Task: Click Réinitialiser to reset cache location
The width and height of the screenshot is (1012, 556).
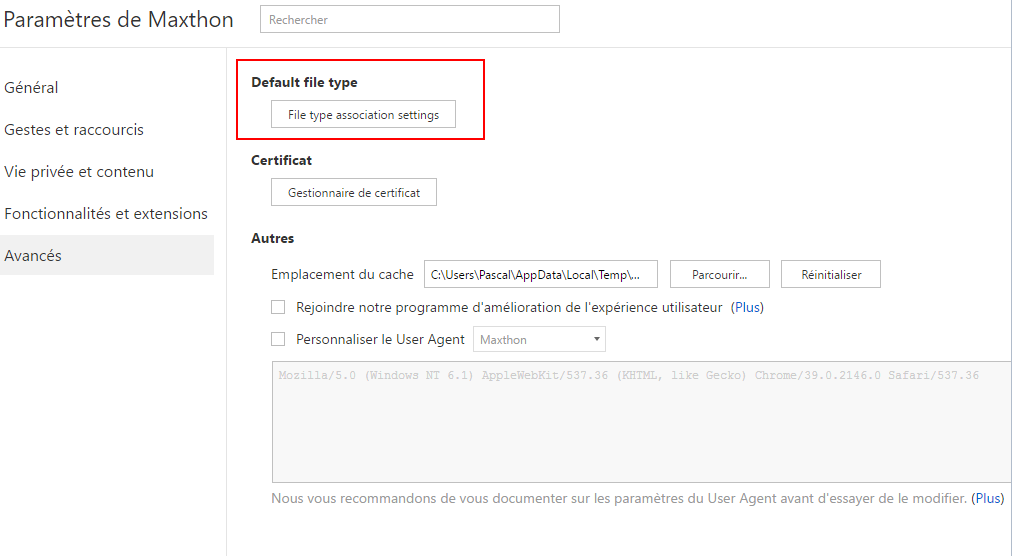Action: click(x=831, y=274)
